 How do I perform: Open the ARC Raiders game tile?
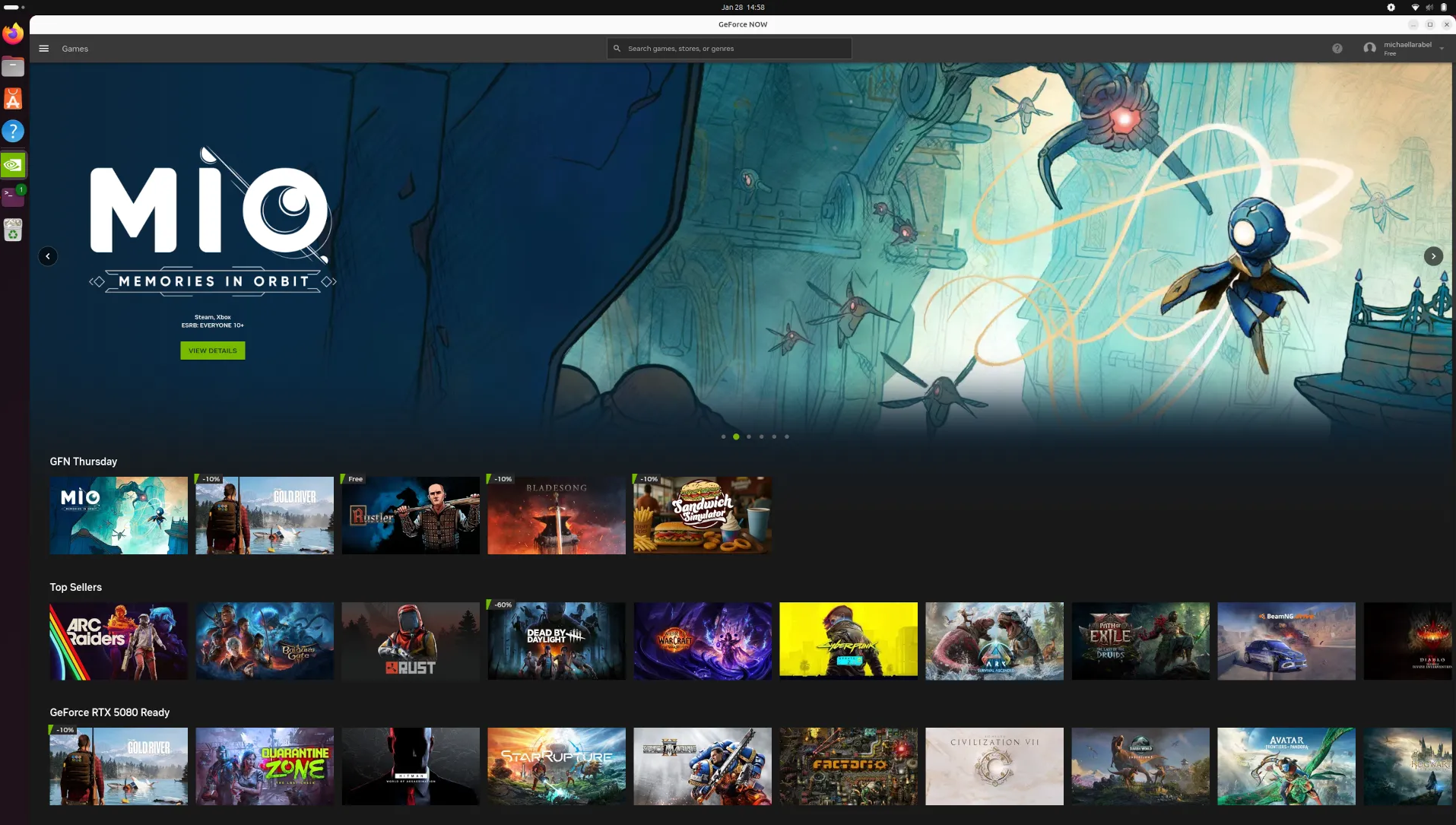point(119,641)
